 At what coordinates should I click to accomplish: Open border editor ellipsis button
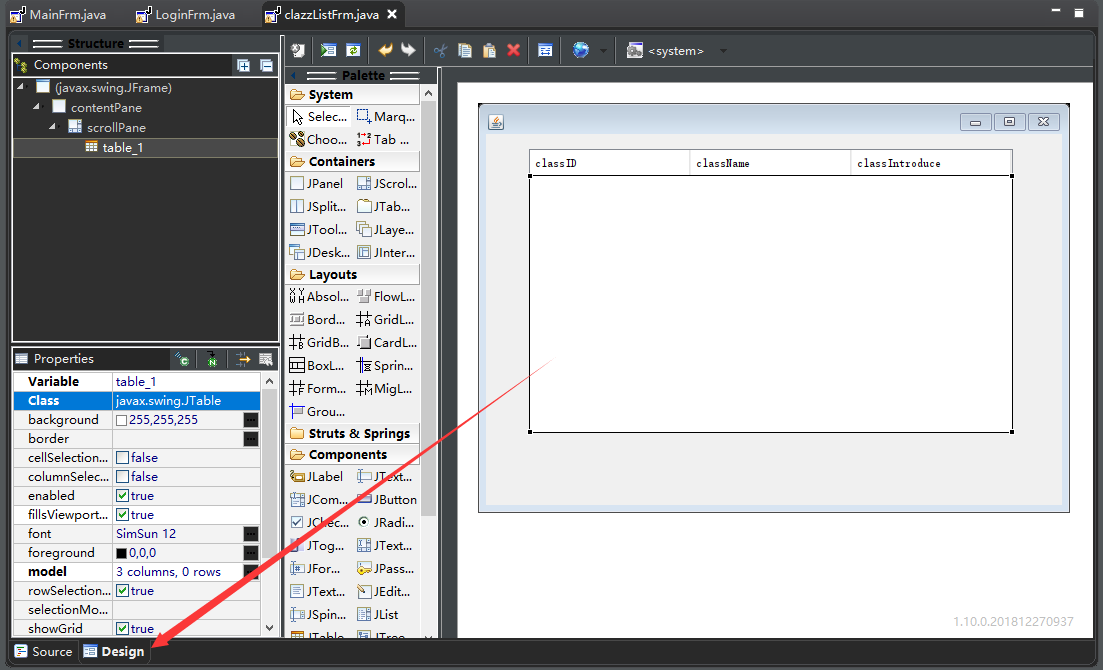[x=250, y=438]
